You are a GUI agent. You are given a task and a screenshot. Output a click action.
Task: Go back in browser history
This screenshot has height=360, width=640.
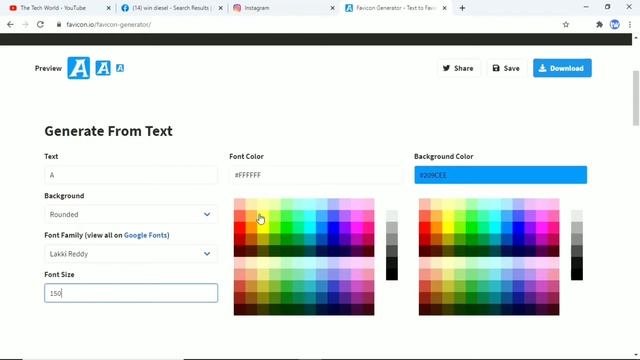click(x=10, y=24)
